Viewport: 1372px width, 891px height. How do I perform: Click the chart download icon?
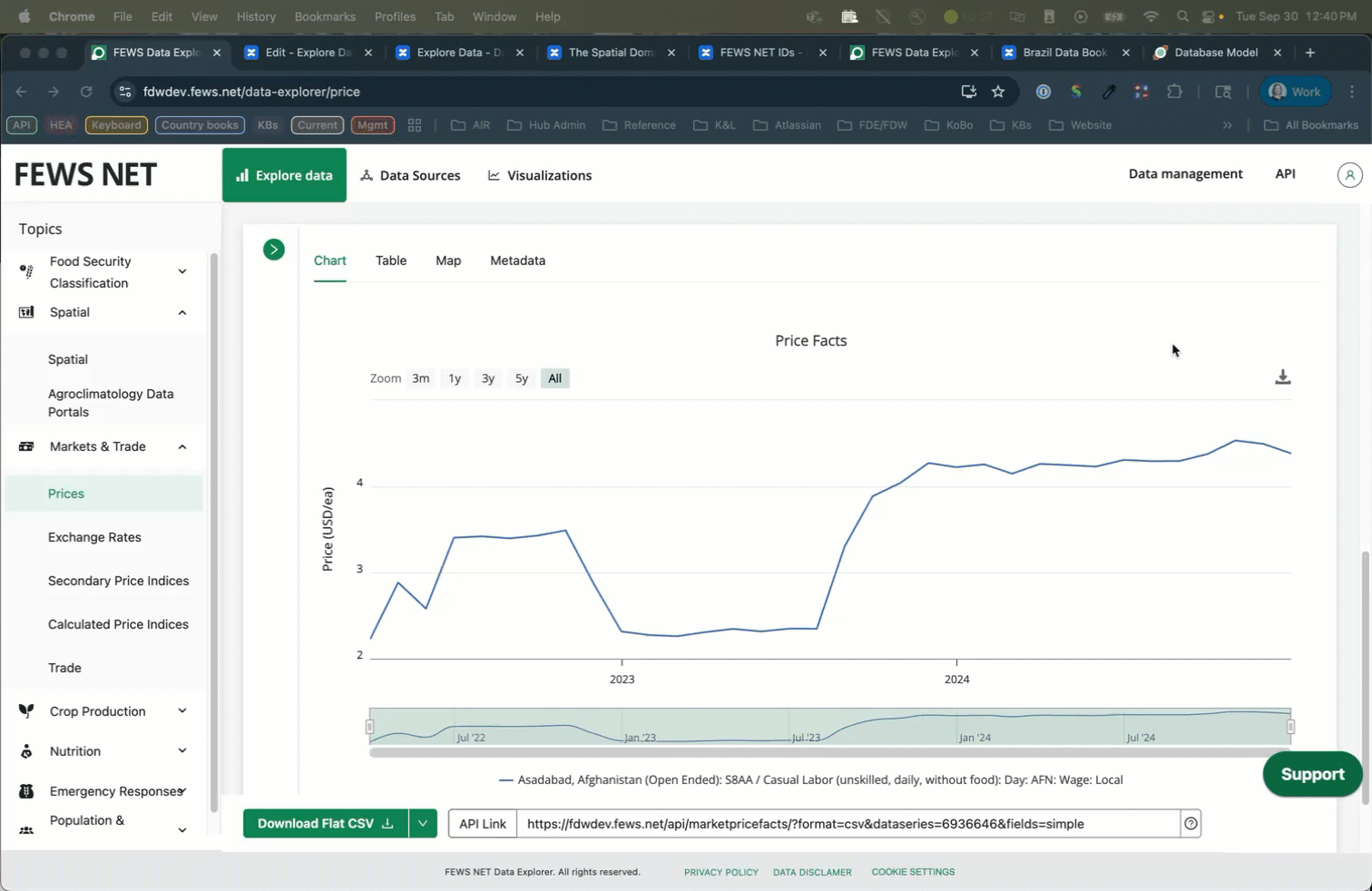[1282, 377]
